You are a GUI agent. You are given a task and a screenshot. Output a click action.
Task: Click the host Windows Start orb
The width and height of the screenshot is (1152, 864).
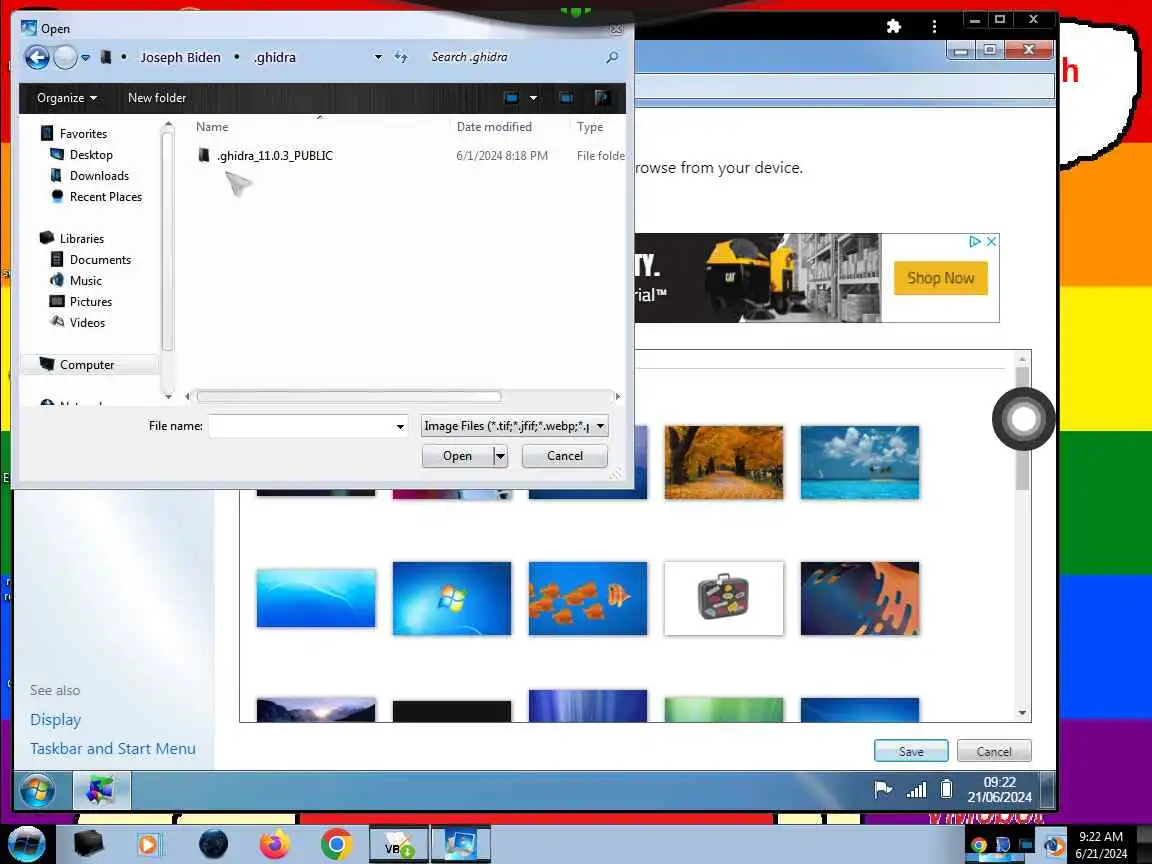(x=26, y=844)
